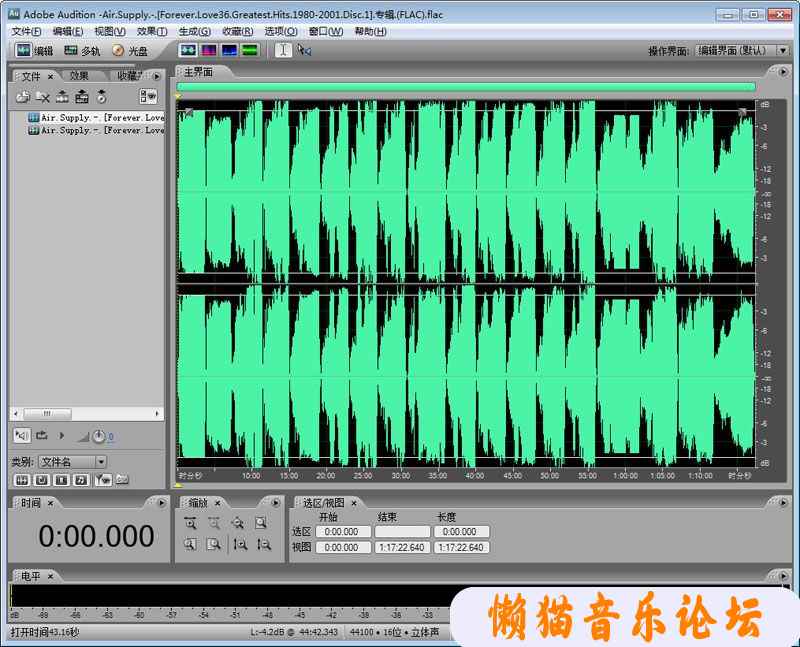Screen dimensions: 800x647
Task: Select the Time Selection tool
Action: [283, 50]
